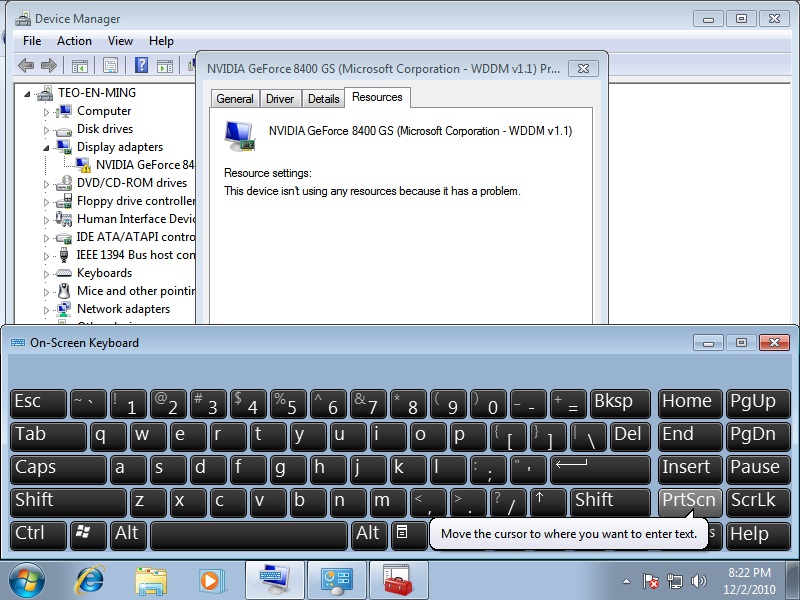Image resolution: width=800 pixels, height=600 pixels.
Task: Click the Properties toolbar icon
Action: pos(110,66)
